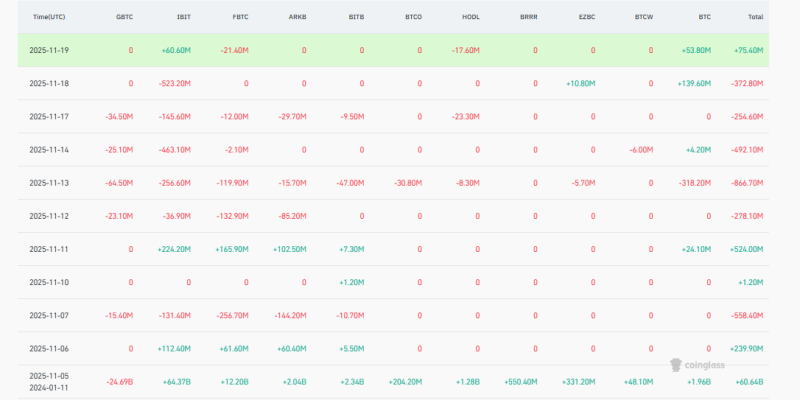
Task: Click the +224.20M IBIT inflow cell
Action: (x=174, y=249)
